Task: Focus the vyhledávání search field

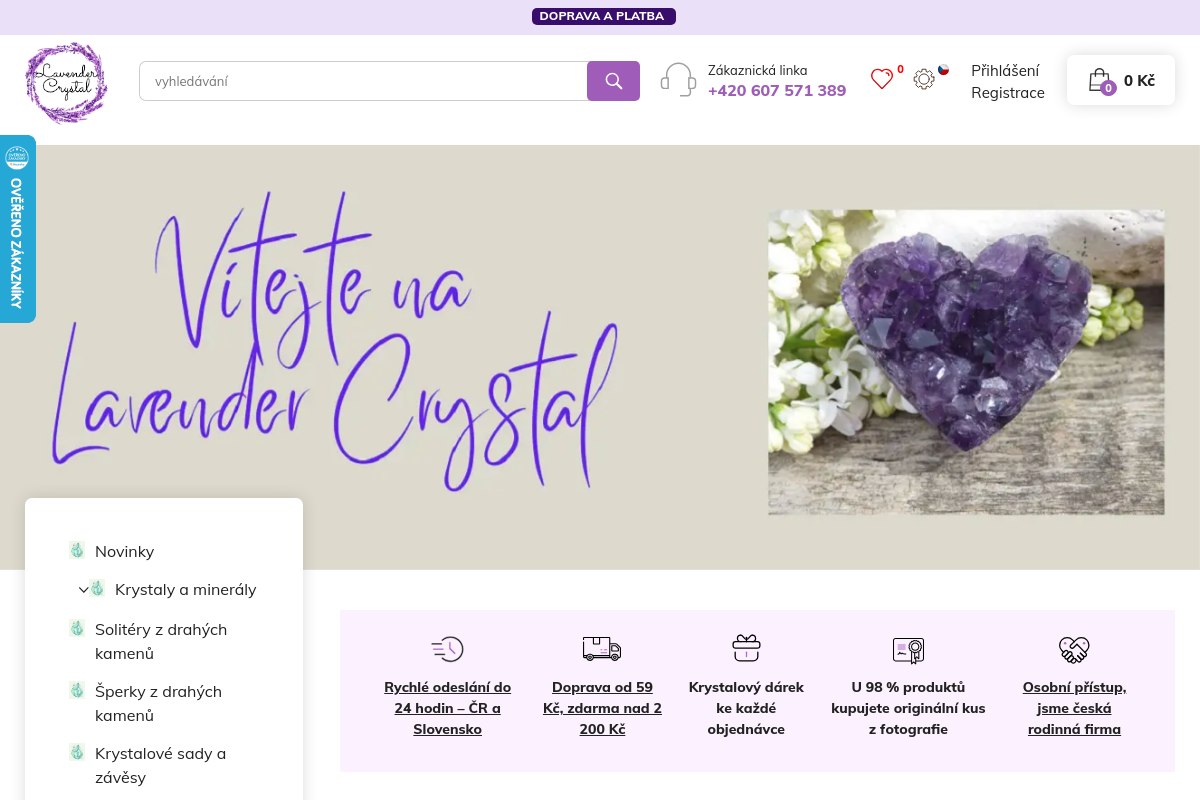Action: pos(363,81)
